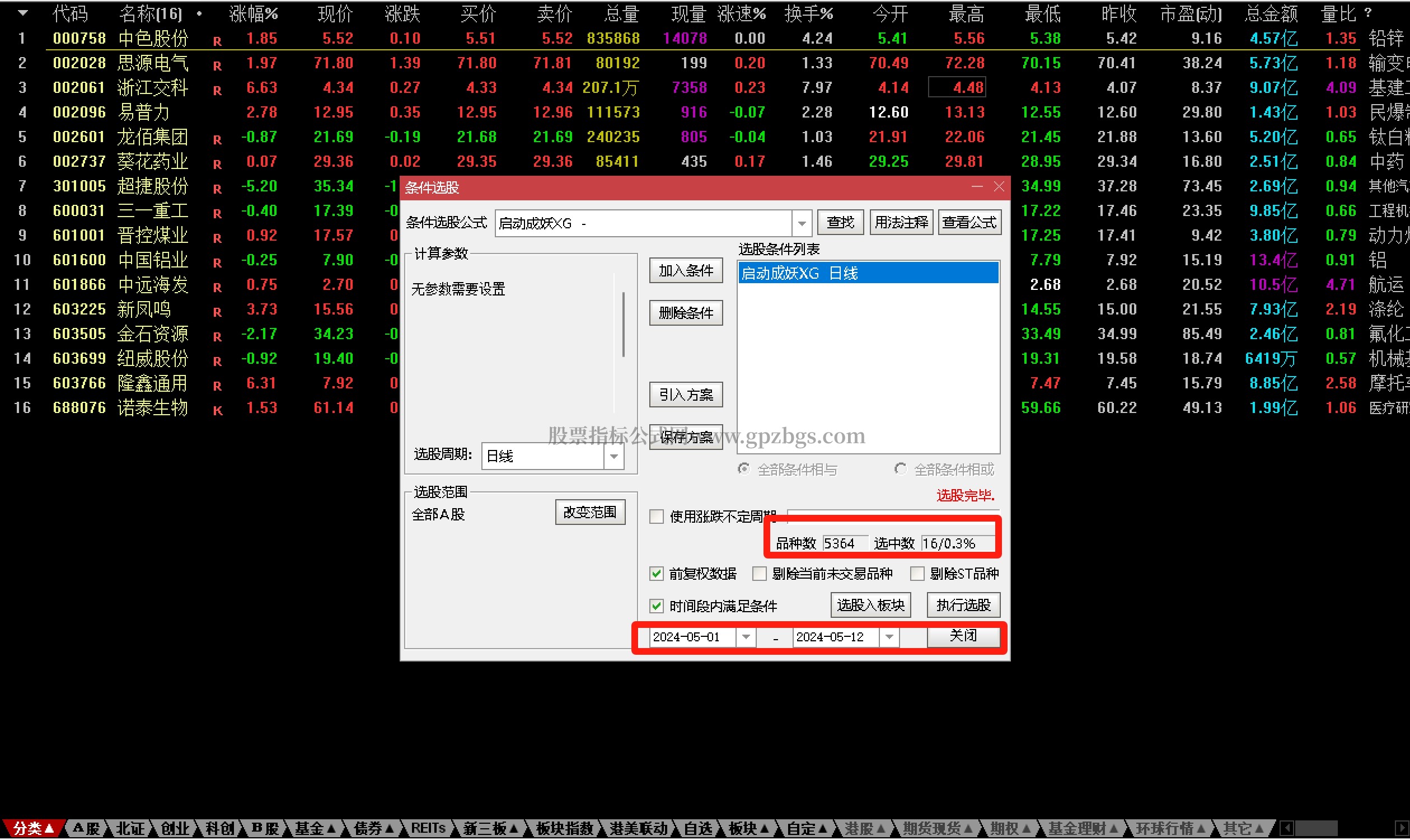The image size is (1410, 840).
Task: Open the 自选 tab
Action: 698,828
